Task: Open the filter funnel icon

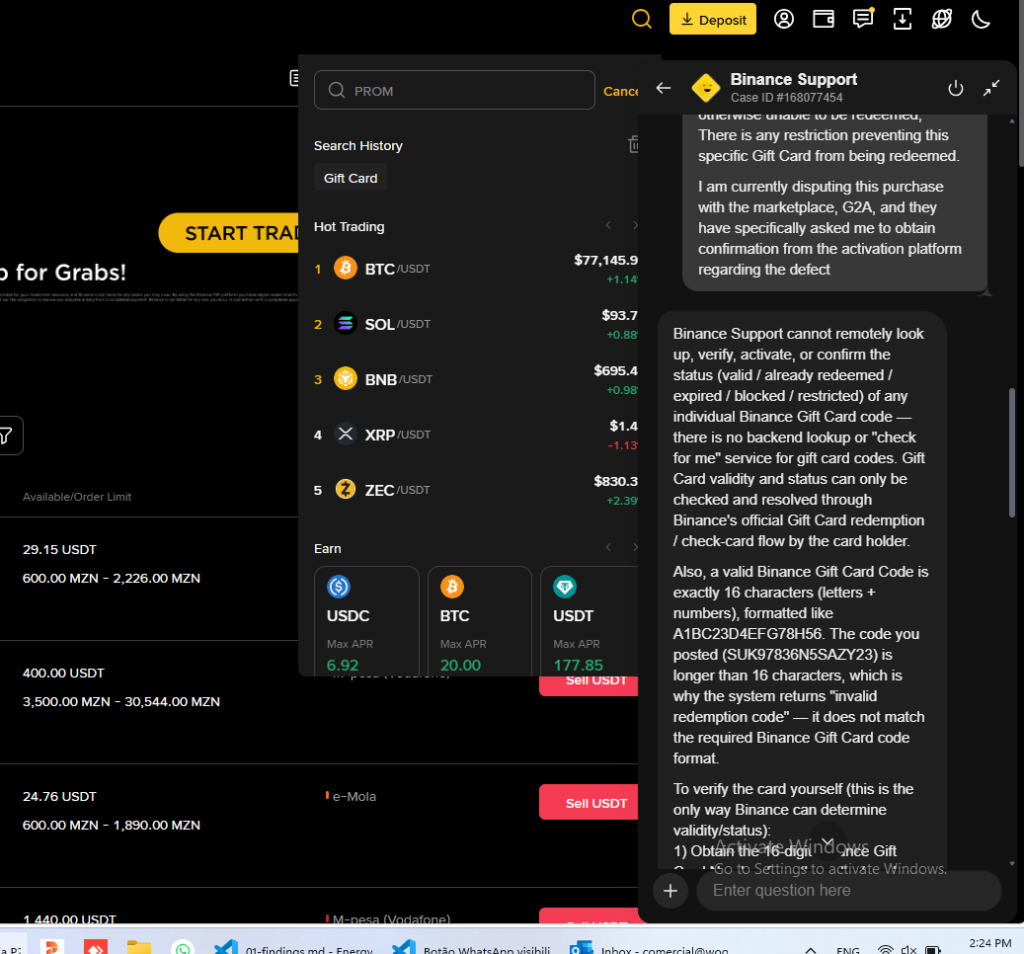Action: pos(7,435)
